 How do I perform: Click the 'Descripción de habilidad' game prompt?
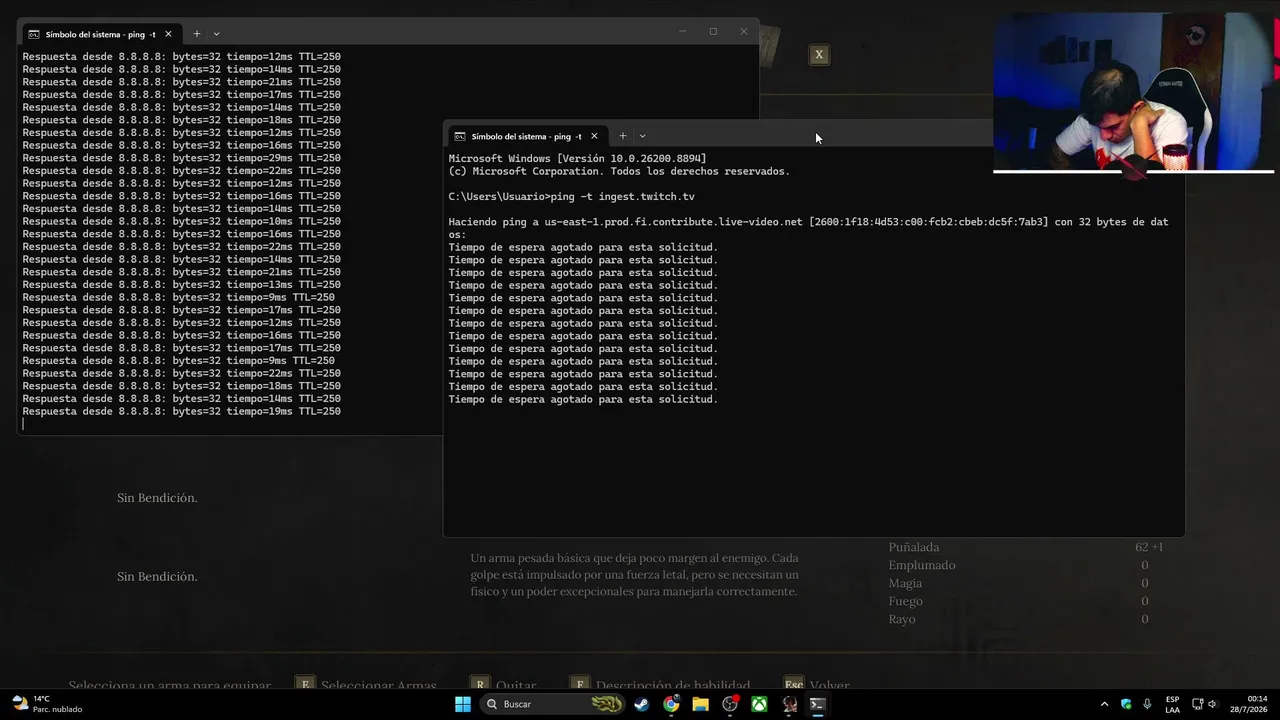click(661, 685)
